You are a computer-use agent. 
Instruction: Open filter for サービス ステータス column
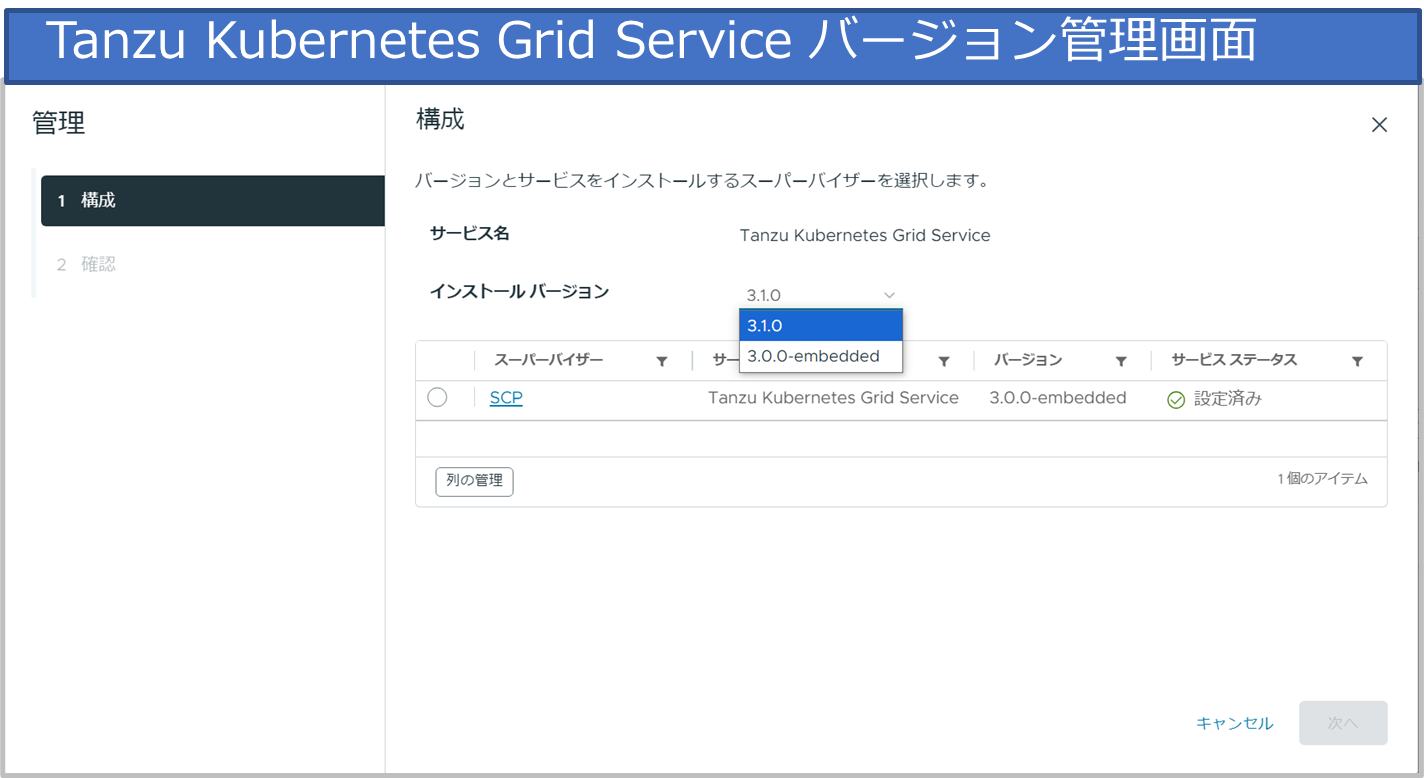tap(1357, 361)
